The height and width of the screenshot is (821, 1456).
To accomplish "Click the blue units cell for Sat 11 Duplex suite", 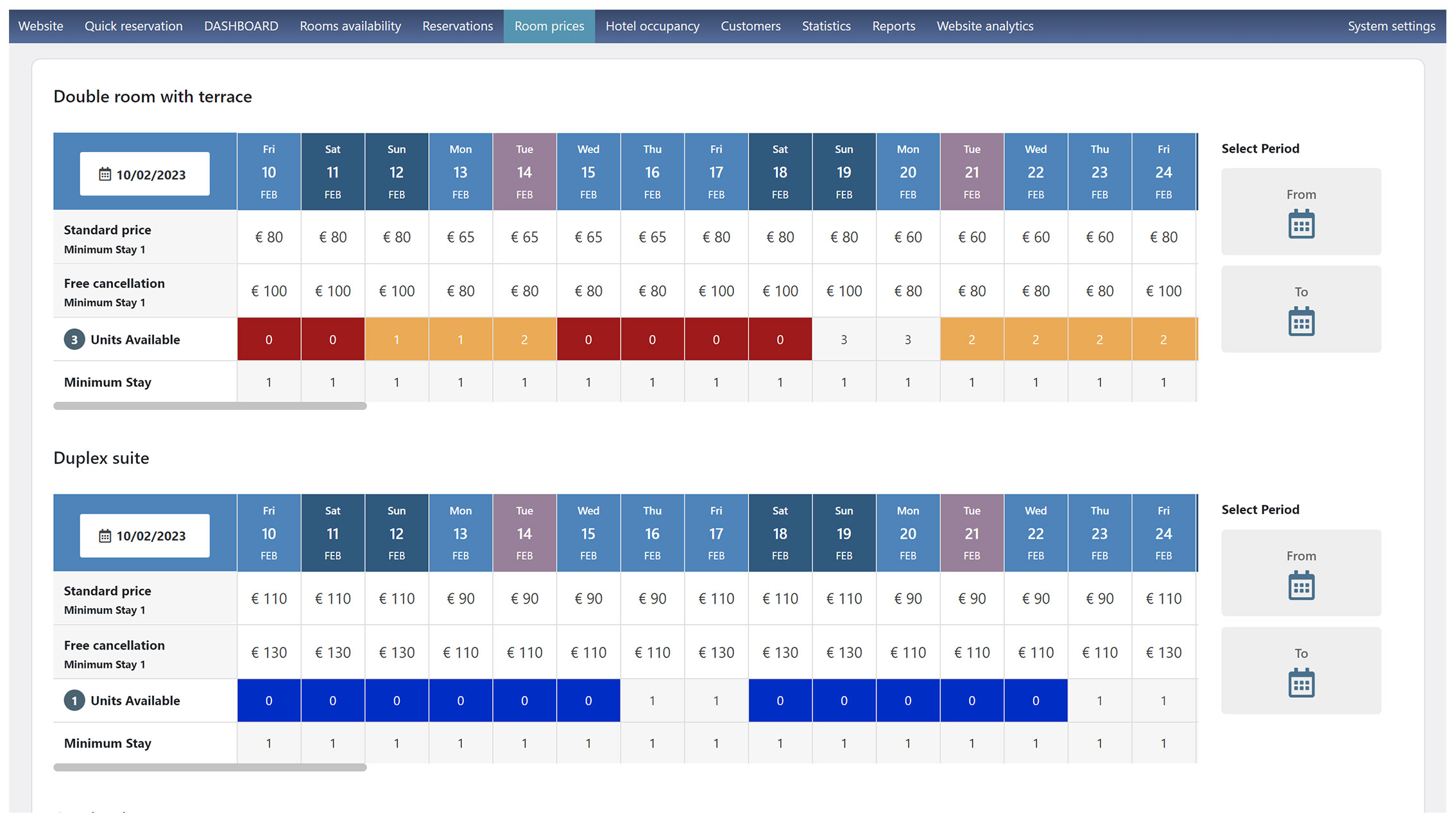I will pyautogui.click(x=332, y=701).
